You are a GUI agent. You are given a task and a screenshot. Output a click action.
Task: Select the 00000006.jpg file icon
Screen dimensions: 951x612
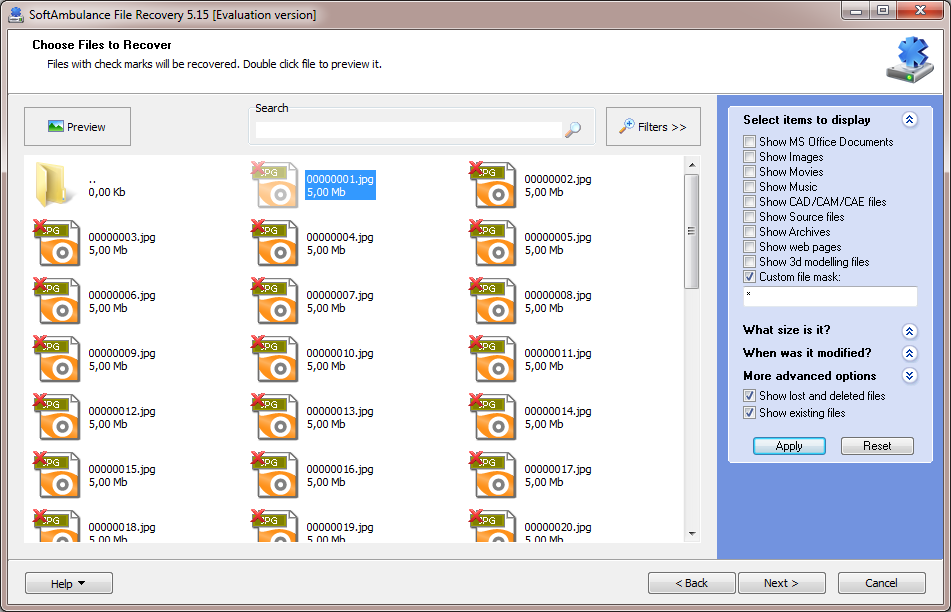pos(56,300)
